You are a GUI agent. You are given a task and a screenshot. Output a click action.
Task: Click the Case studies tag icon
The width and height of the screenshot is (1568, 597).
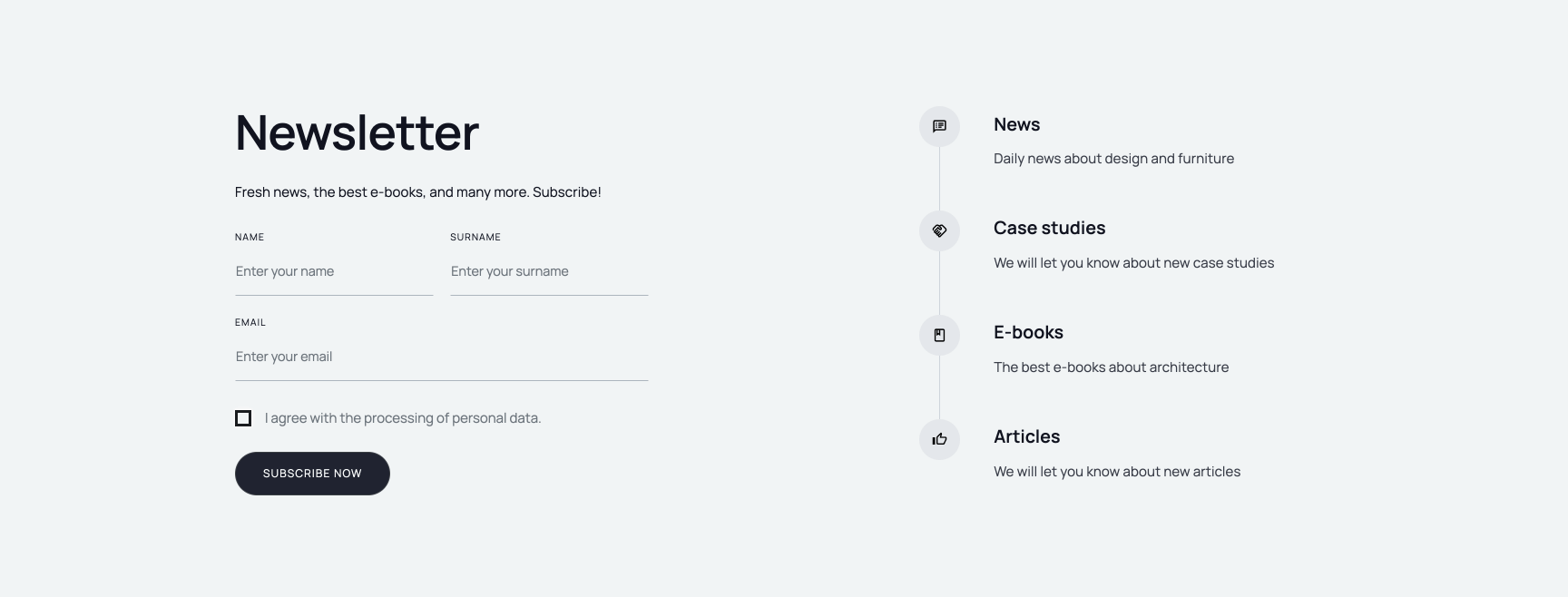pos(939,230)
